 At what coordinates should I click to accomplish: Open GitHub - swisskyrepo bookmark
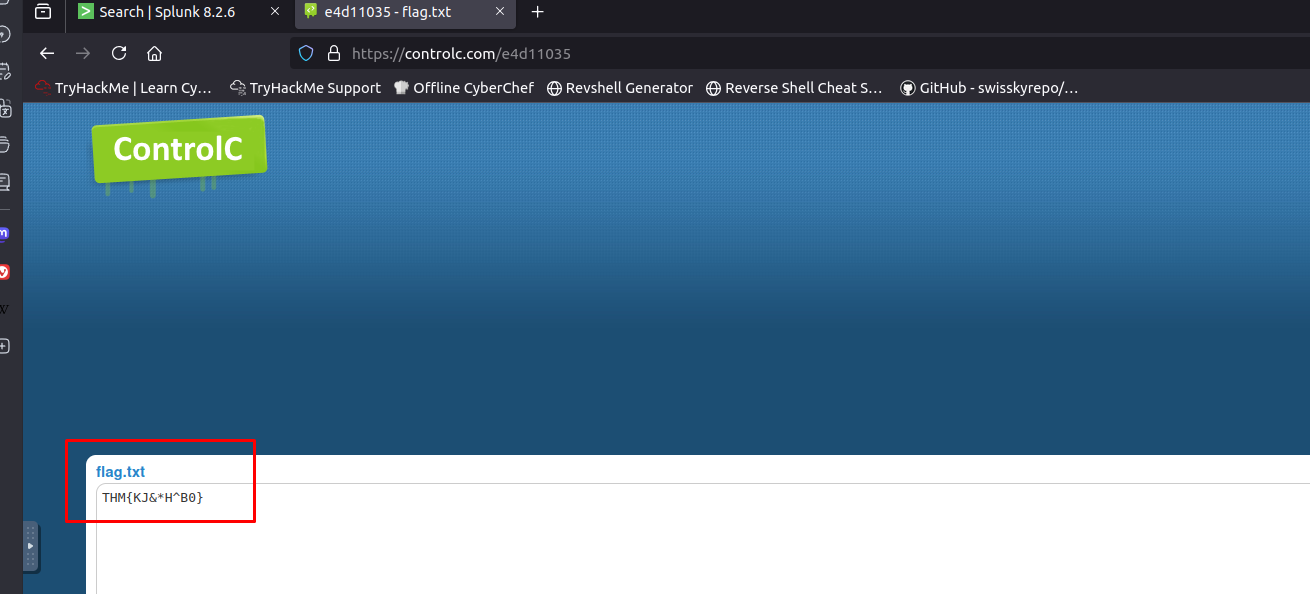[989, 88]
